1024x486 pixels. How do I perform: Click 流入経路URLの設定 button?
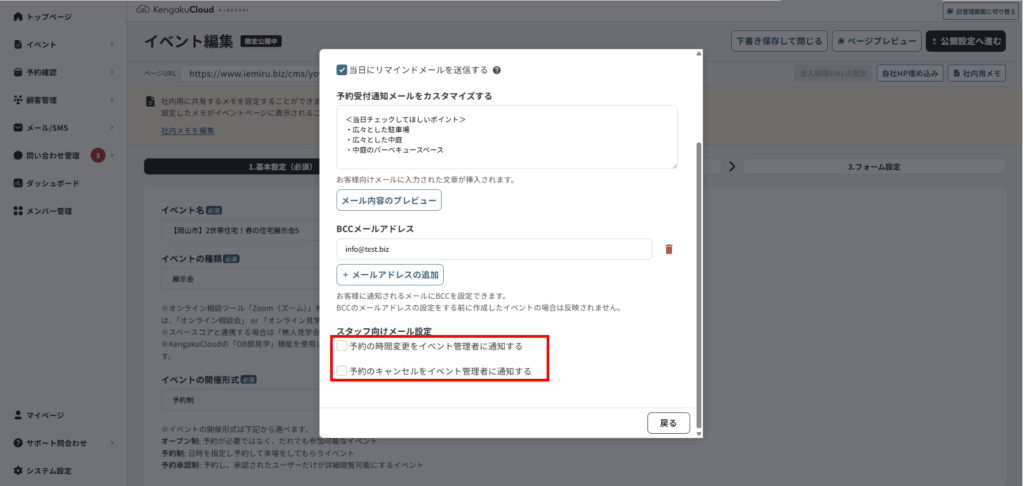pos(833,74)
